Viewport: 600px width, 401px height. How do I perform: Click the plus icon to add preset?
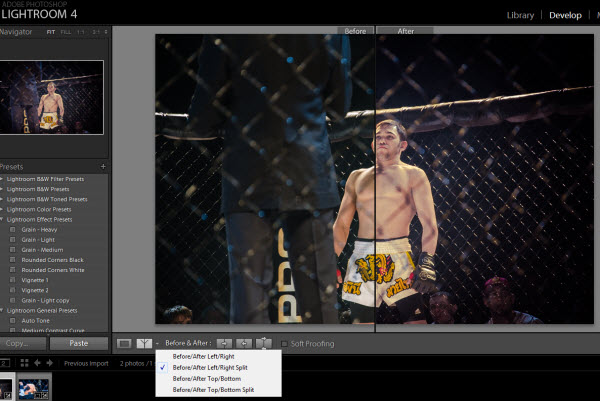(x=103, y=166)
